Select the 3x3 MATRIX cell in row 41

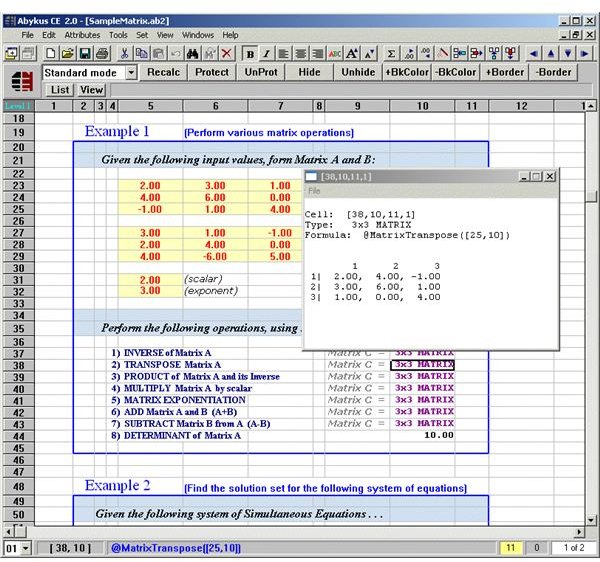click(x=422, y=400)
